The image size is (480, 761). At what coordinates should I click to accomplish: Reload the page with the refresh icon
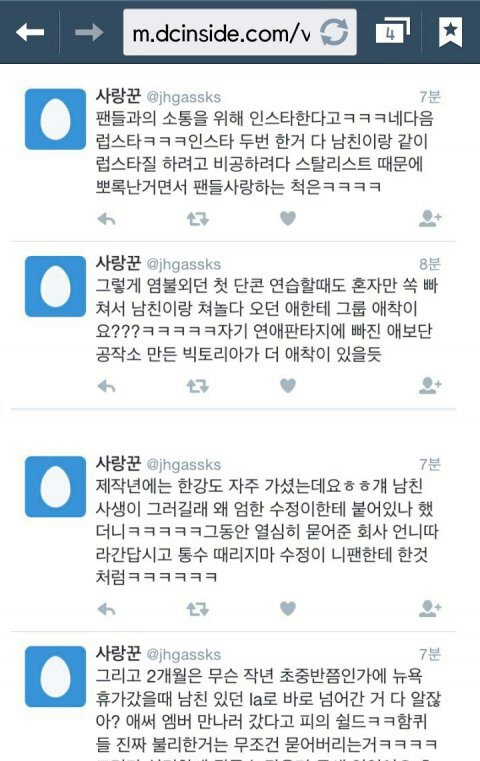pyautogui.click(x=334, y=33)
